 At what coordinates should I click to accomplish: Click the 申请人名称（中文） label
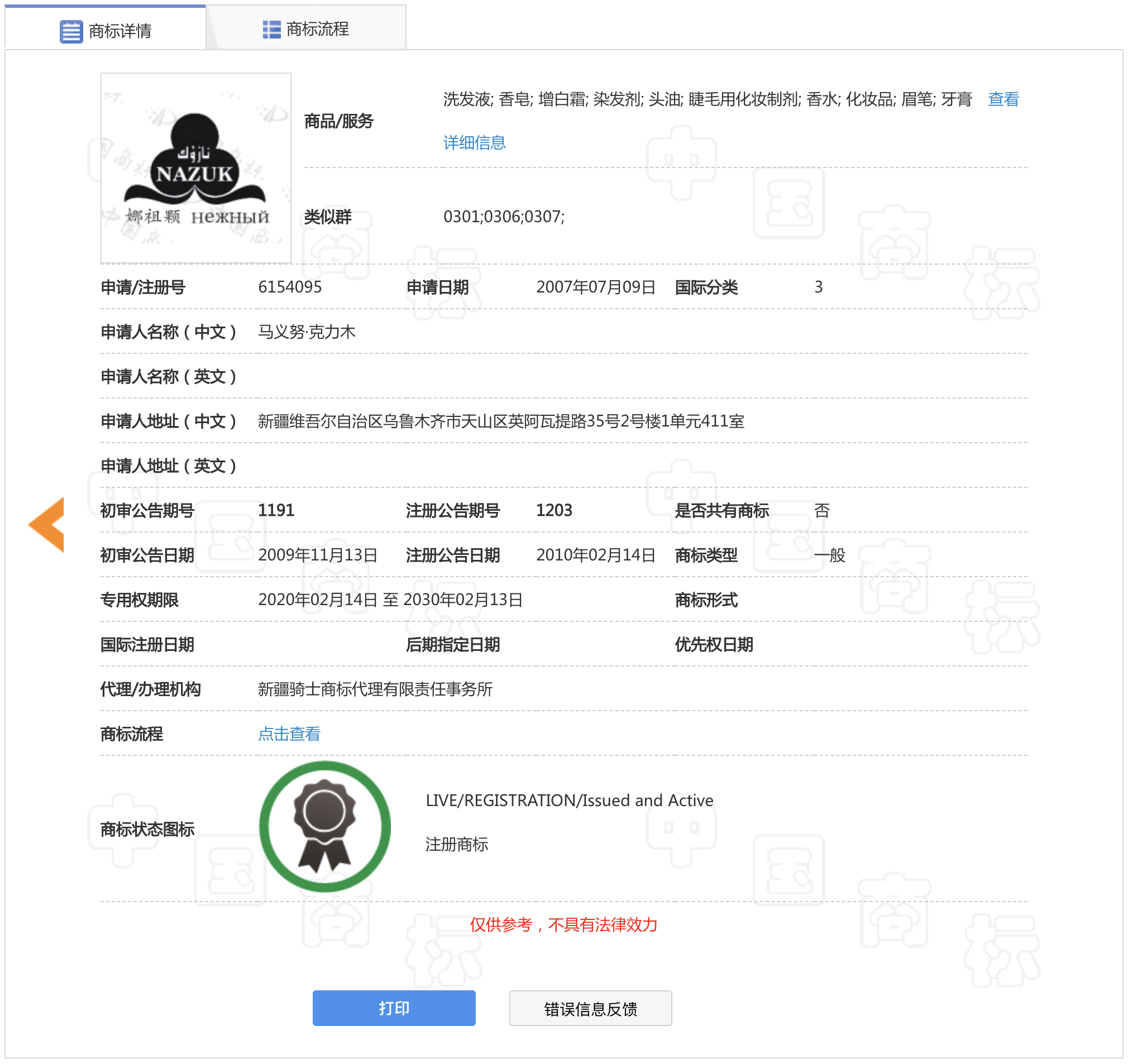(x=168, y=332)
